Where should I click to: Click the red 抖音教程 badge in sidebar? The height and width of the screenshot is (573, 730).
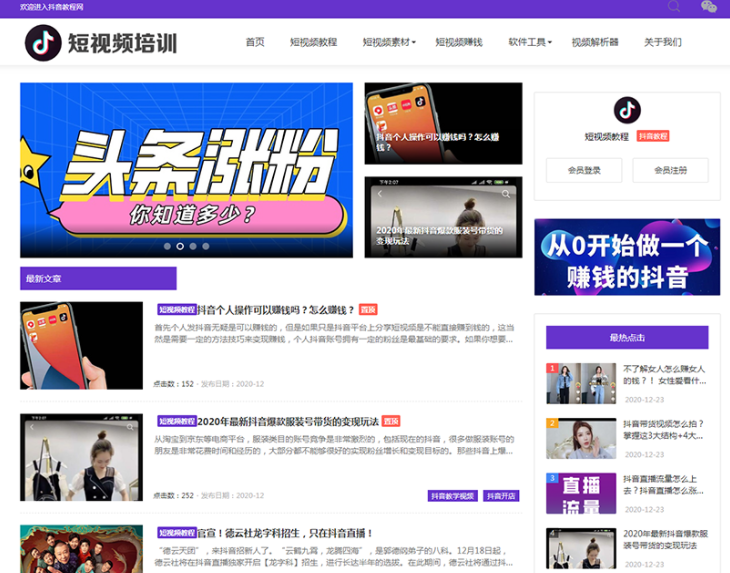click(653, 136)
